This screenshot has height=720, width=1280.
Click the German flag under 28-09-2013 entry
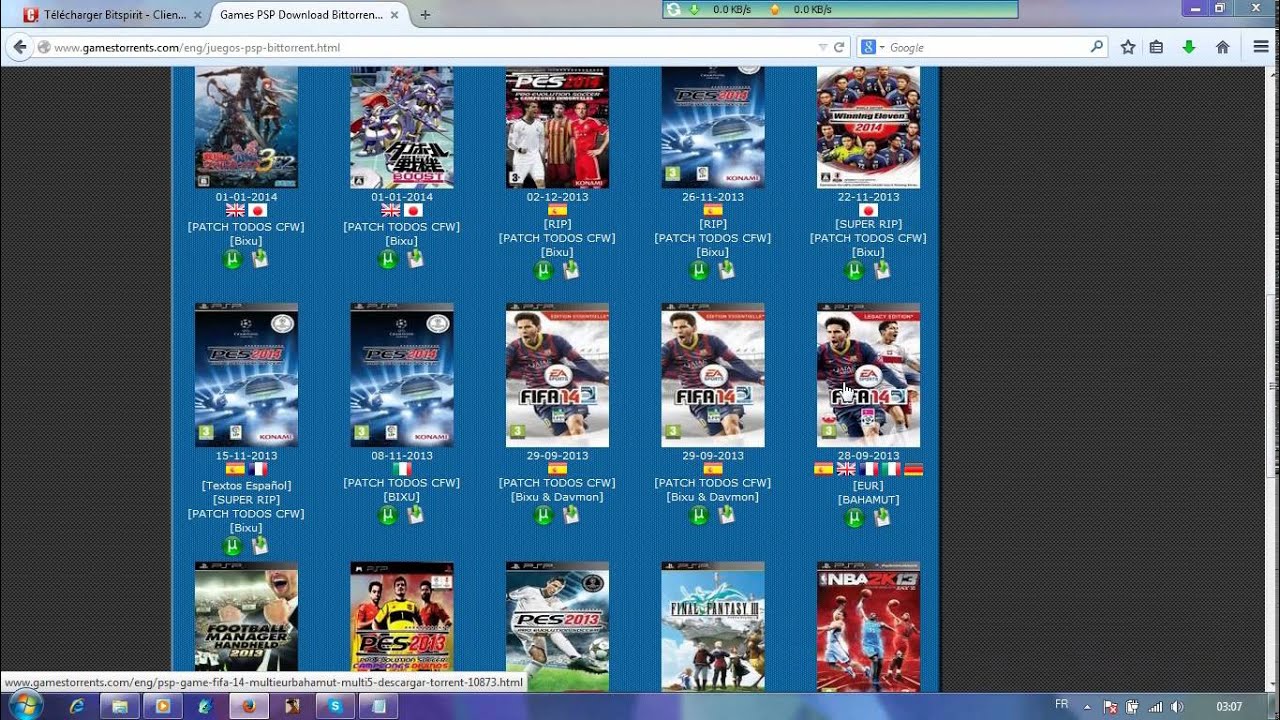point(913,469)
